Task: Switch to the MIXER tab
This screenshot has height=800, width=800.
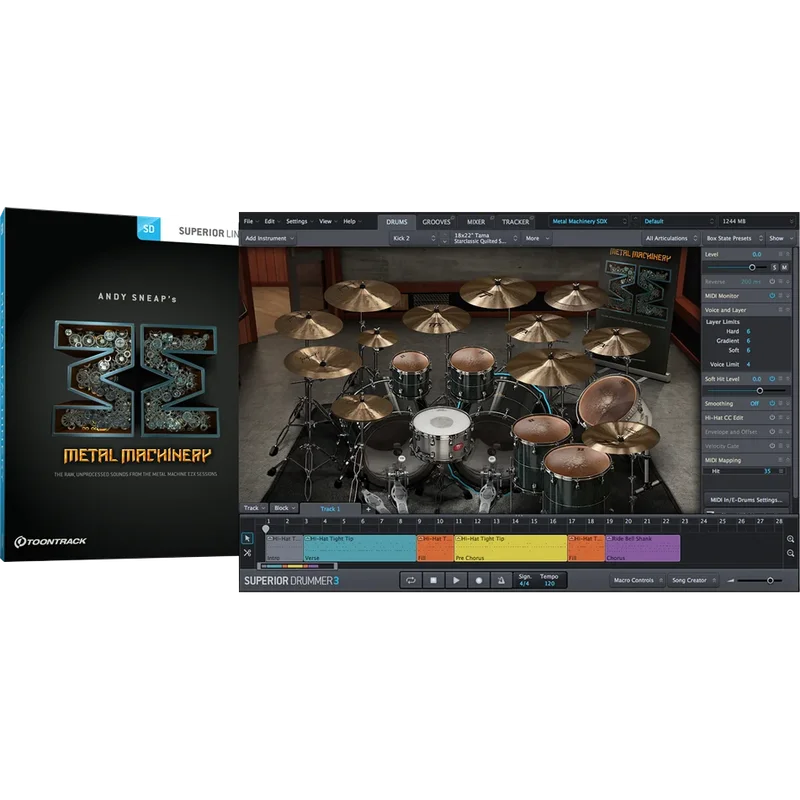Action: point(476,222)
